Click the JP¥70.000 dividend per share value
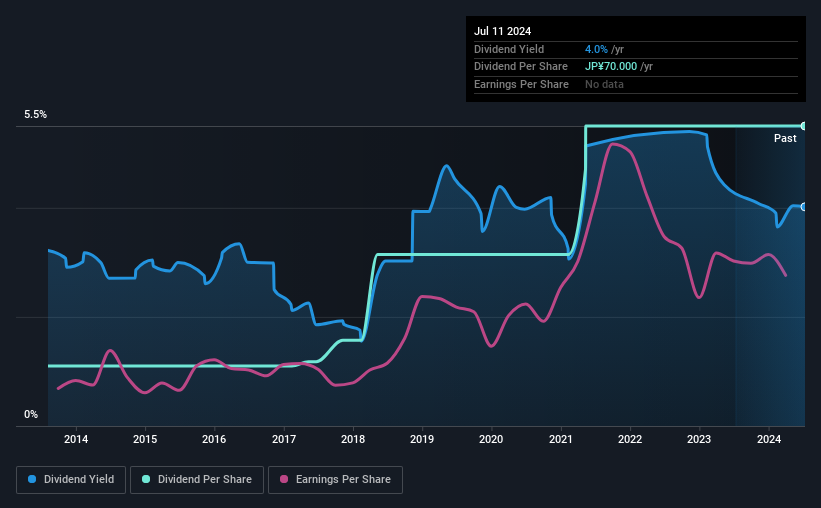The width and height of the screenshot is (821, 508). (x=611, y=67)
